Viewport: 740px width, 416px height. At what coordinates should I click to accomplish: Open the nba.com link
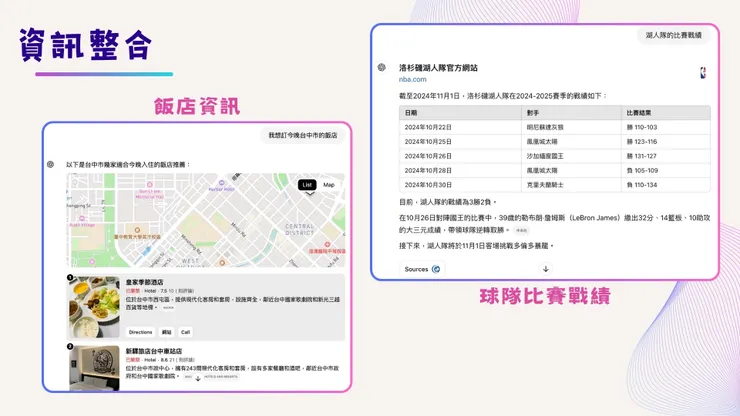(x=412, y=79)
